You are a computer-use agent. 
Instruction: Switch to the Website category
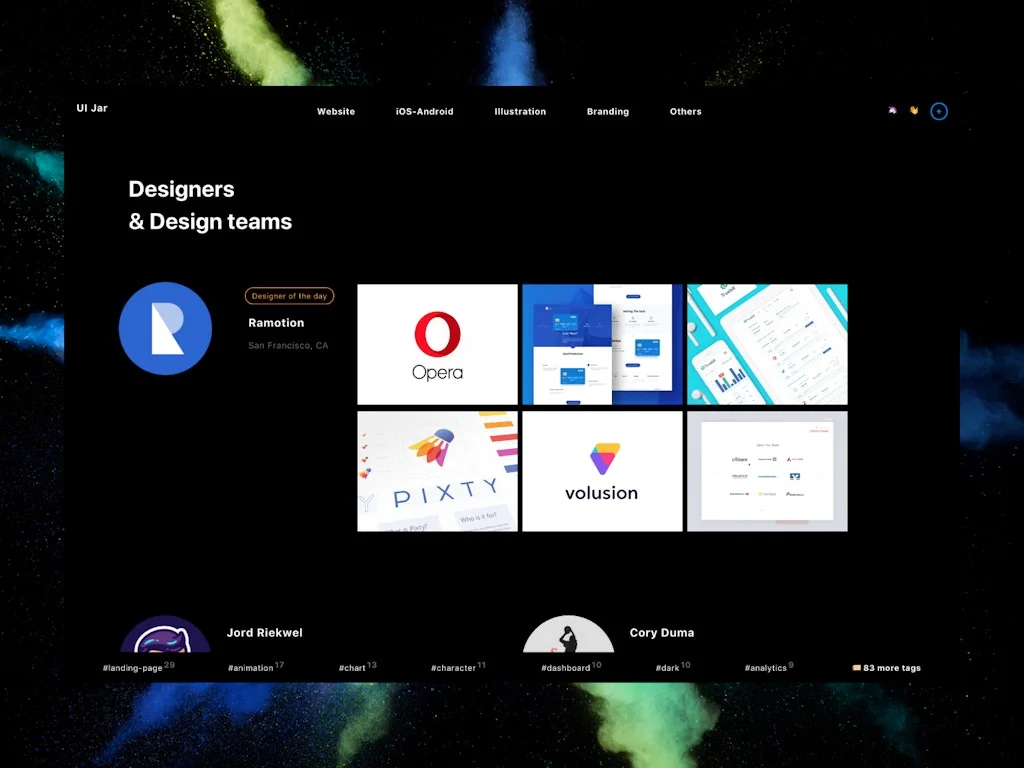[336, 111]
